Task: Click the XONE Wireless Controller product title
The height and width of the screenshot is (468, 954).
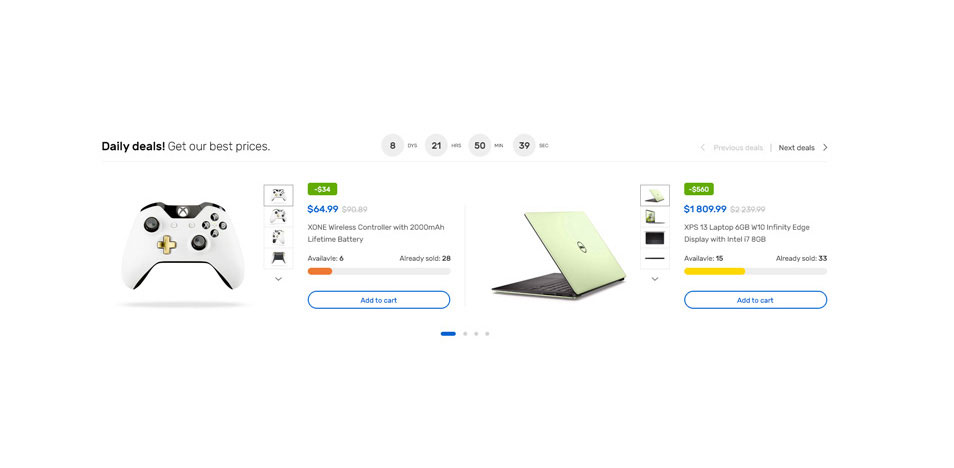Action: (x=376, y=233)
